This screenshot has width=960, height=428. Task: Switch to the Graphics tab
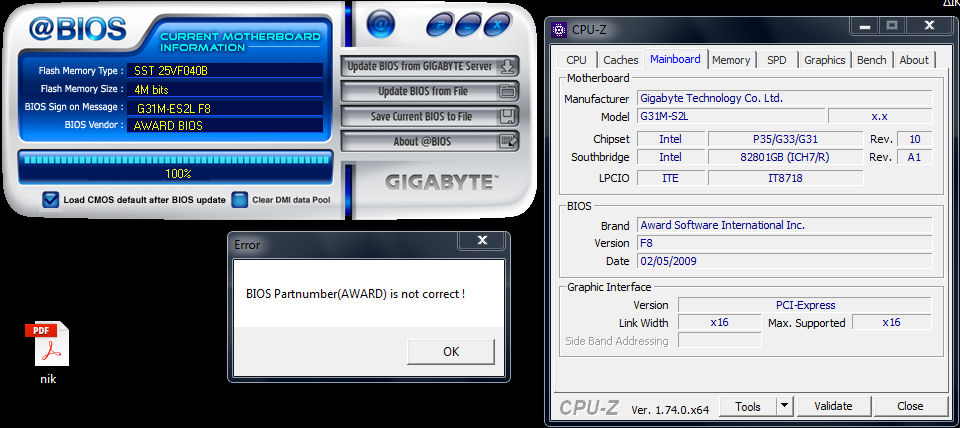pyautogui.click(x=825, y=60)
